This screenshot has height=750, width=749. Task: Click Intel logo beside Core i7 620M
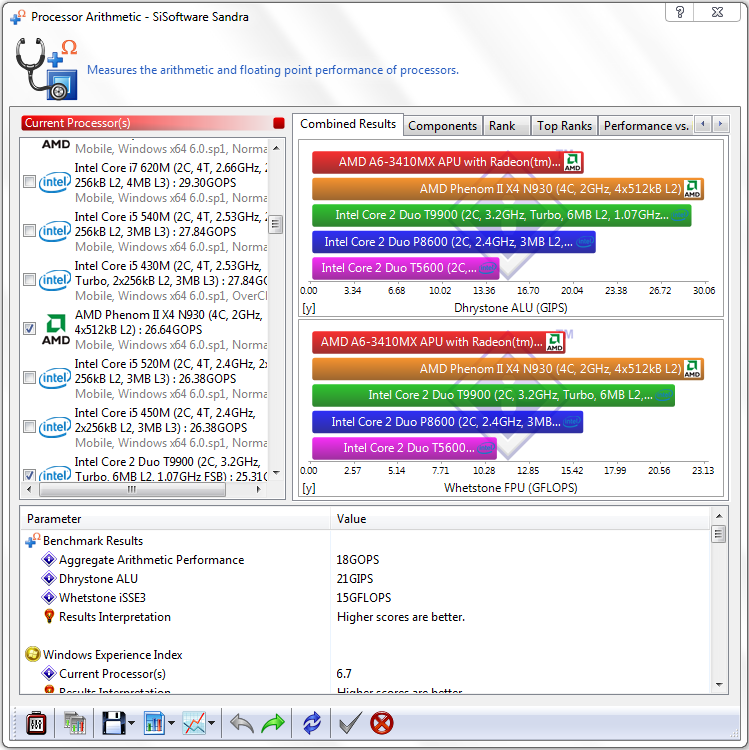55,182
